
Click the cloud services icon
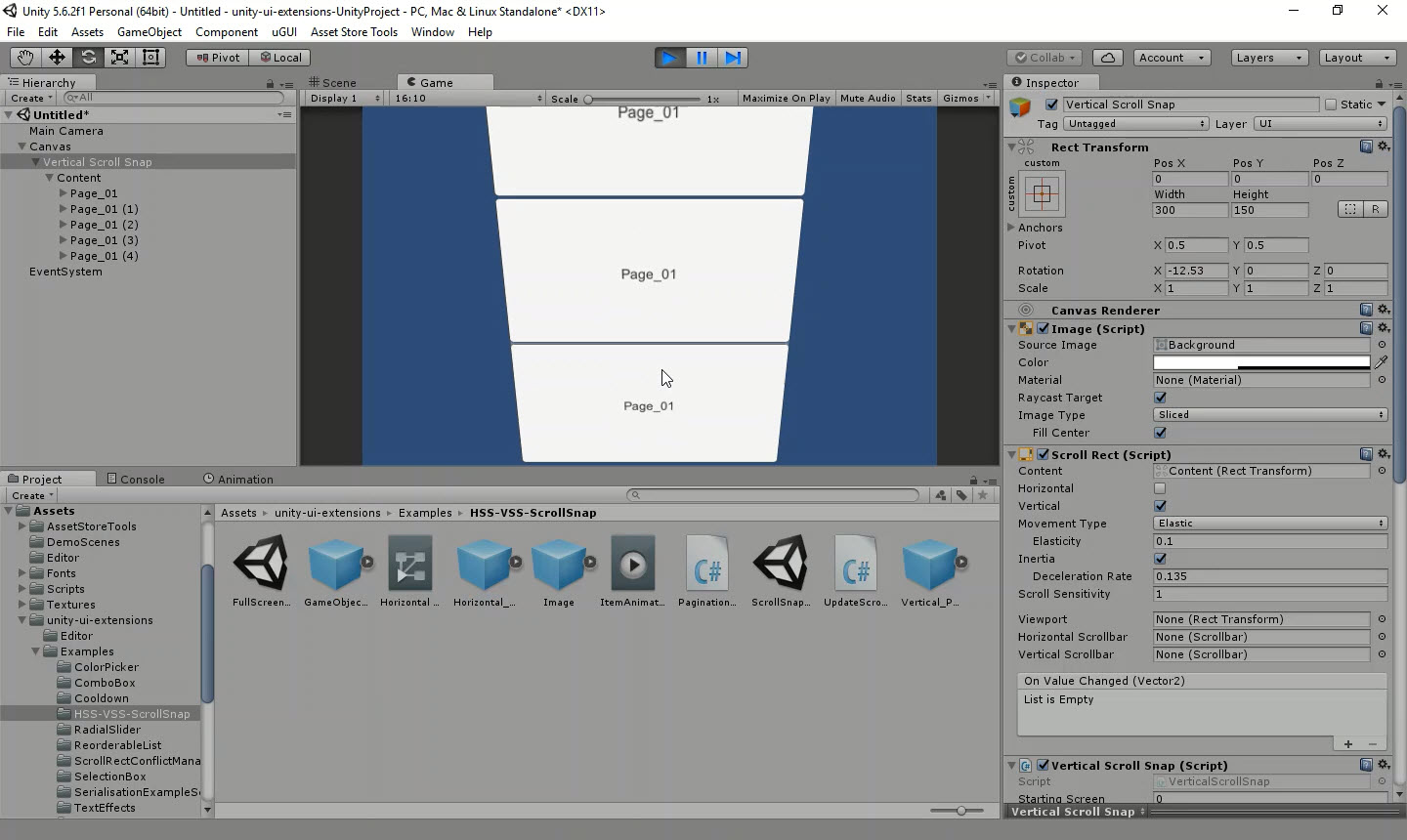tap(1107, 58)
